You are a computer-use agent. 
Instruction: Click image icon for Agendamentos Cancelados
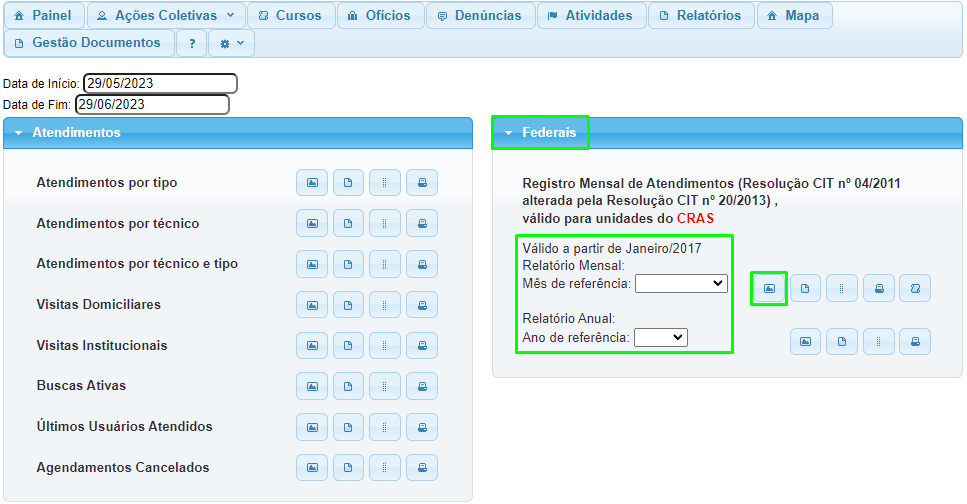click(x=312, y=468)
